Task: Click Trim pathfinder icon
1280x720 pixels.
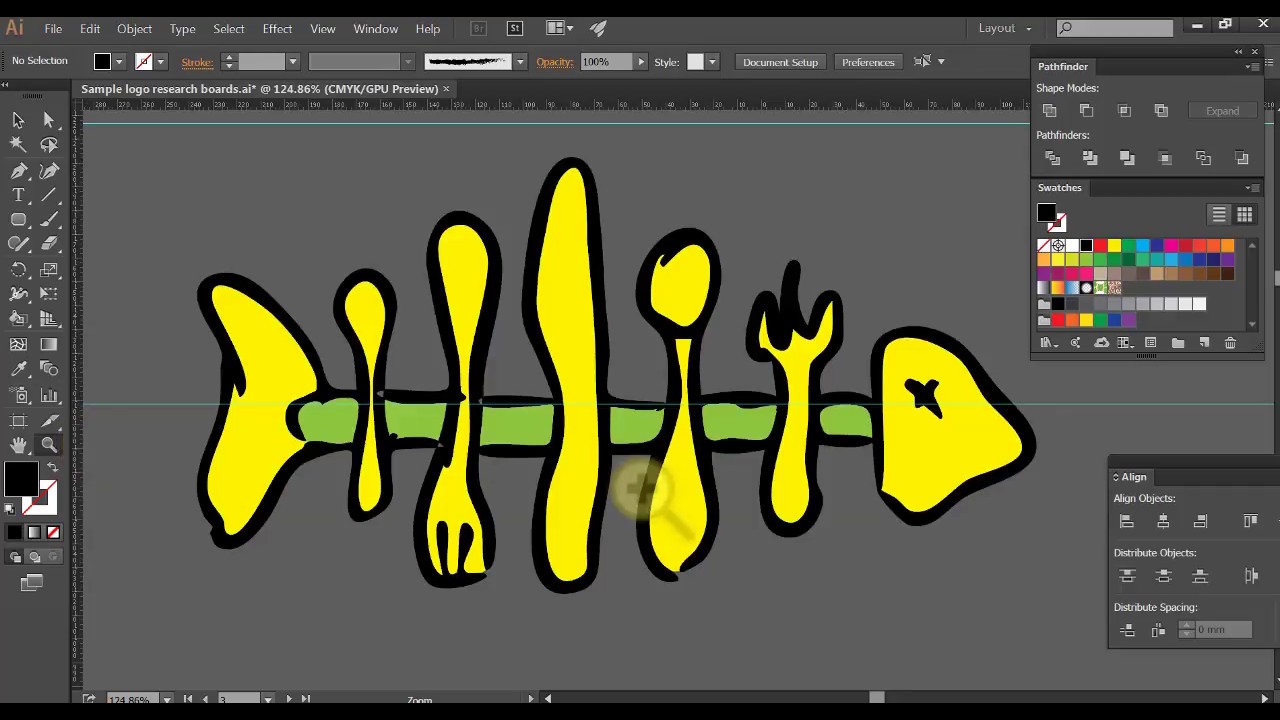Action: point(1090,158)
